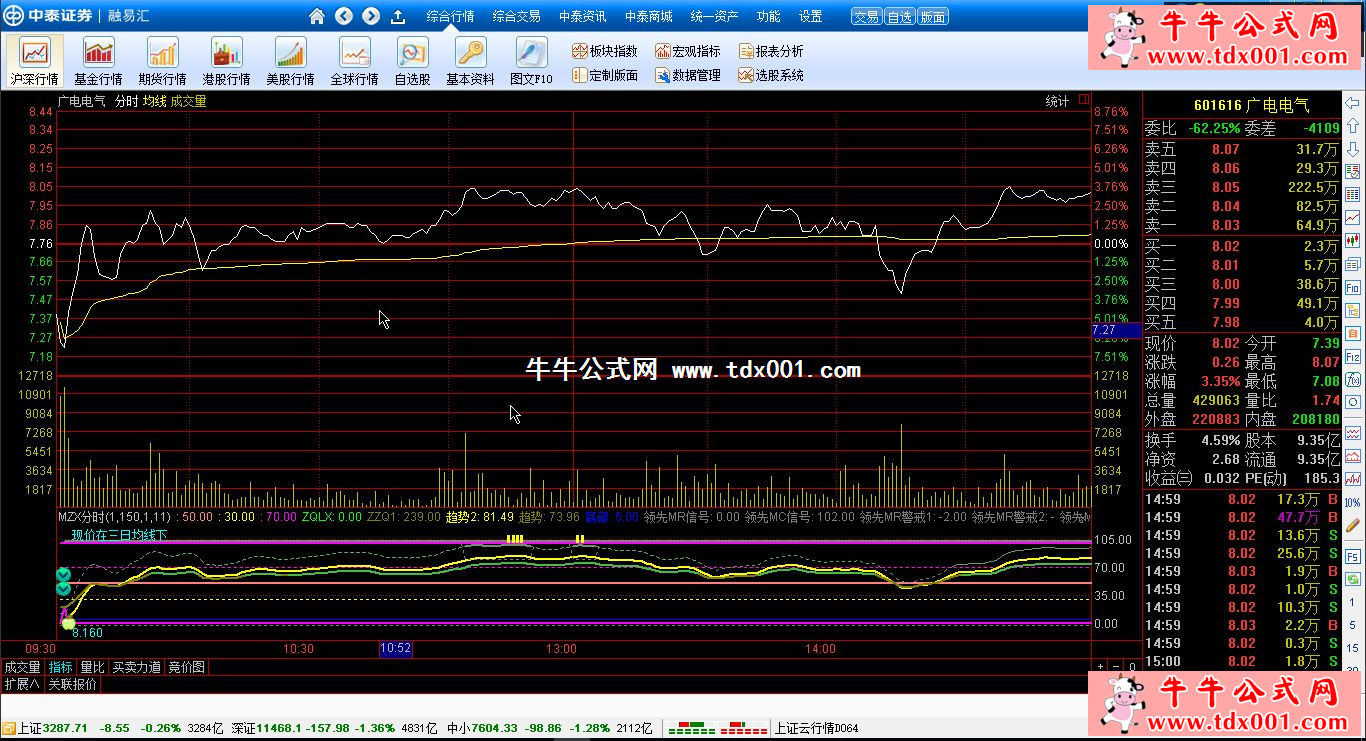Image resolution: width=1366 pixels, height=741 pixels.
Task: Open the 全球行情 global quotes icon
Action: pyautogui.click(x=354, y=61)
